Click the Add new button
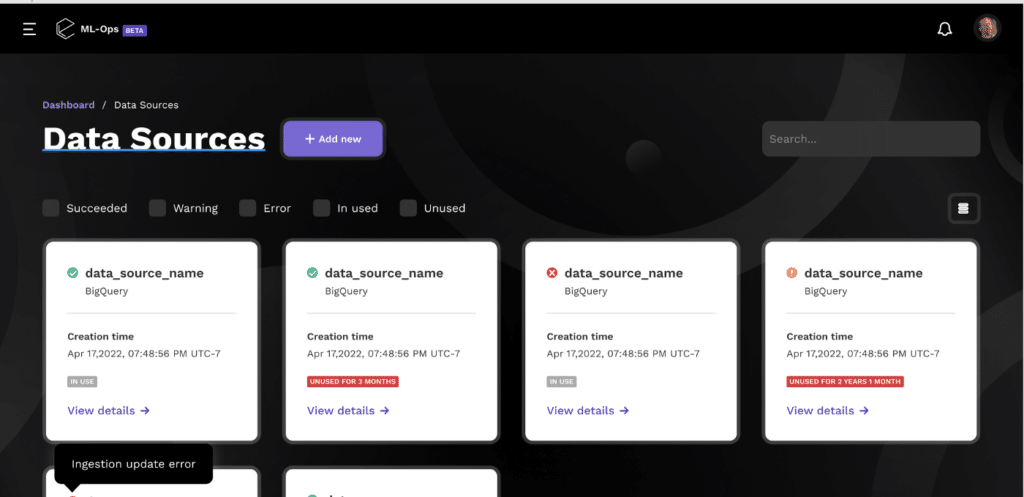 click(x=333, y=139)
